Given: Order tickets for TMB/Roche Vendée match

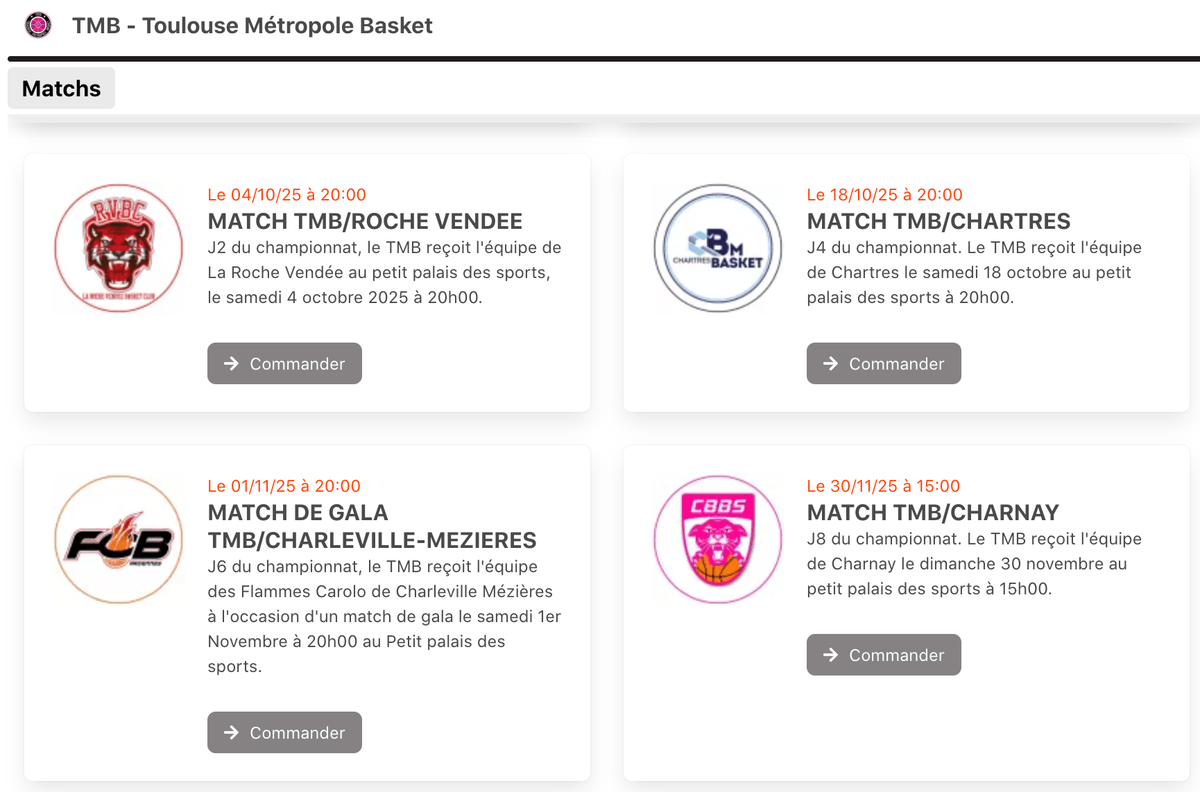Looking at the screenshot, I should coord(285,364).
